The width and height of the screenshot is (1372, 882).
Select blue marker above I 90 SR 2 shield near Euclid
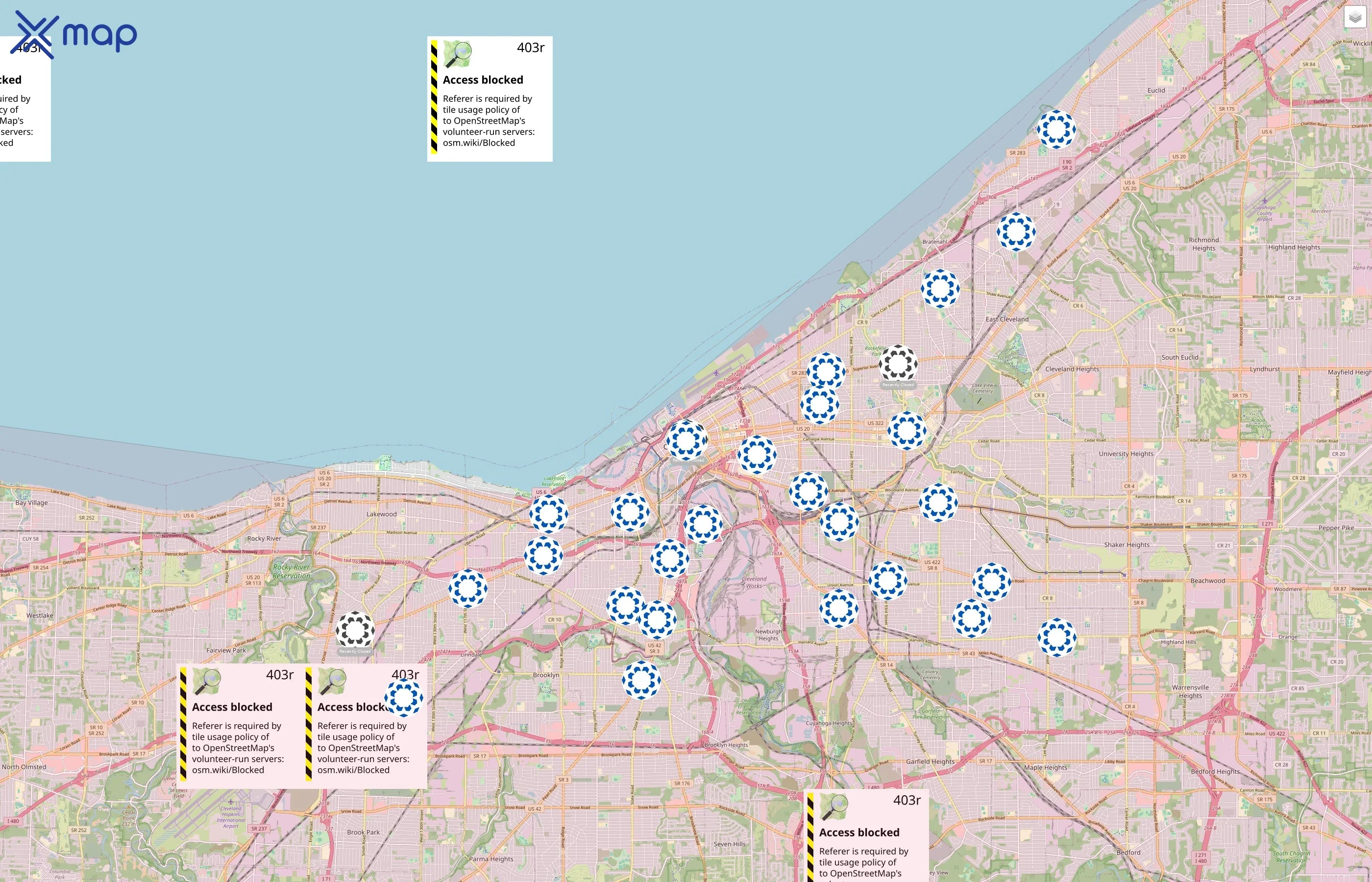click(1056, 129)
